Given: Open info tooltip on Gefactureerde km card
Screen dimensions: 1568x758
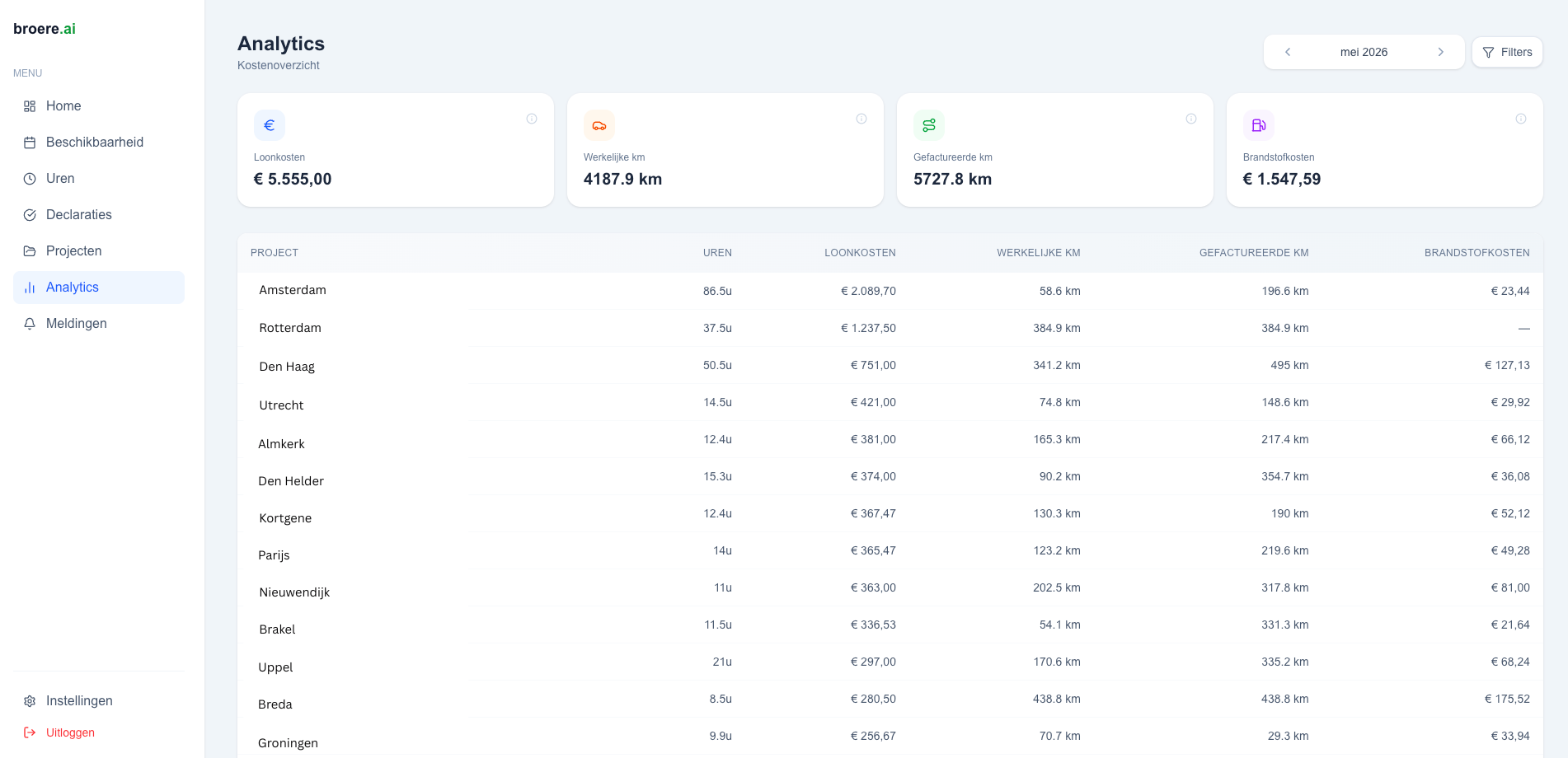Looking at the screenshot, I should (x=1191, y=119).
